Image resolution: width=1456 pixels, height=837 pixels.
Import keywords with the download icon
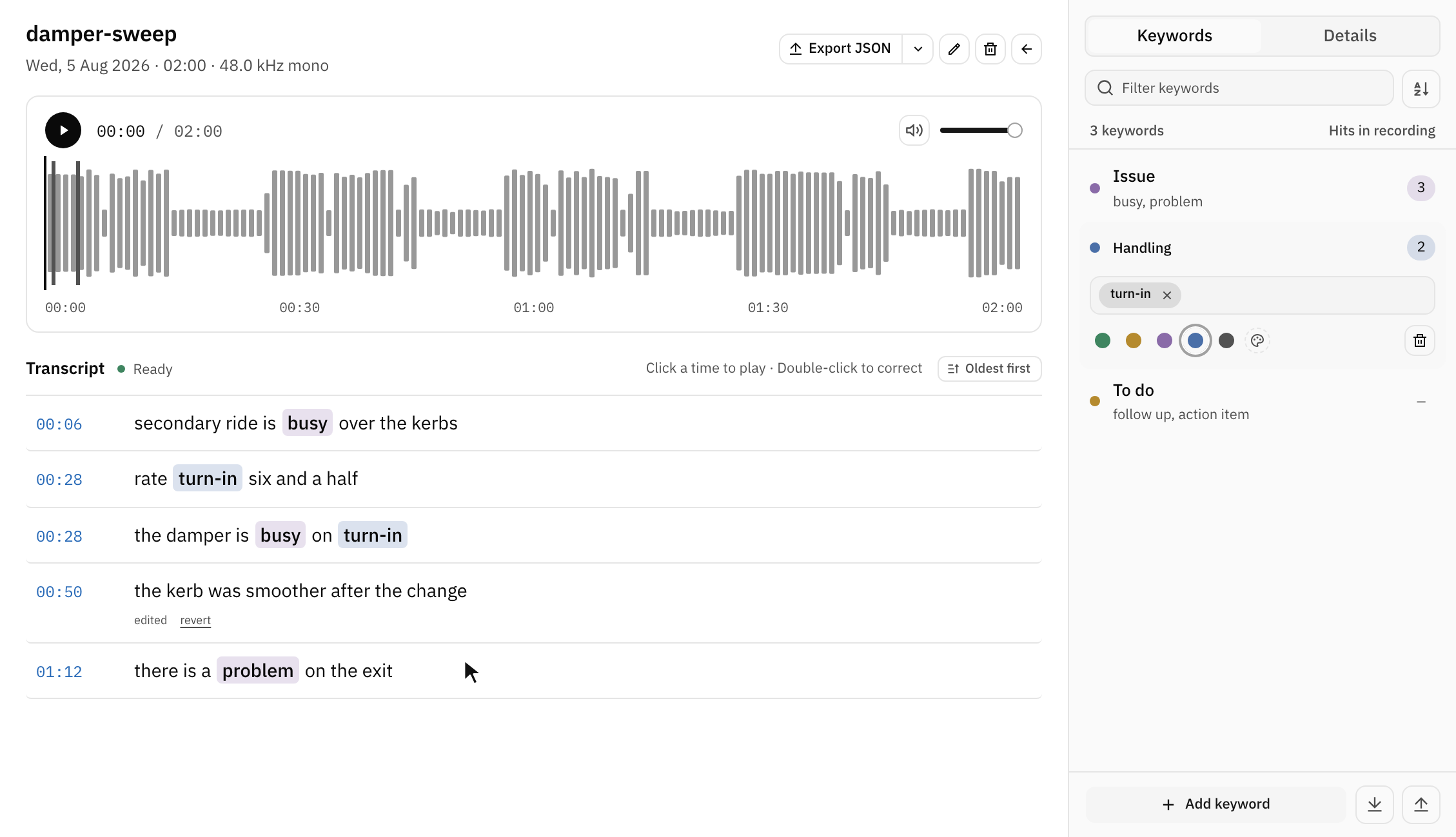[1375, 804]
